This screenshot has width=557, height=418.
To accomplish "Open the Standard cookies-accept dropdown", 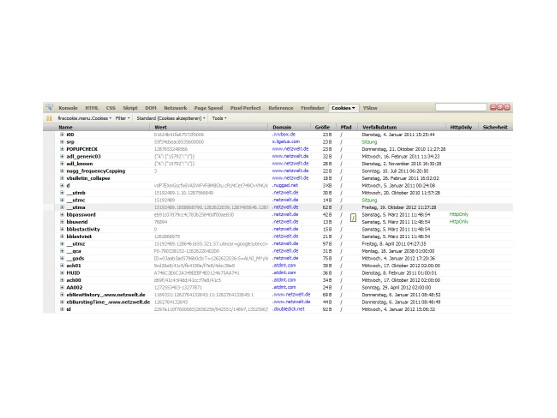I will pos(171,118).
